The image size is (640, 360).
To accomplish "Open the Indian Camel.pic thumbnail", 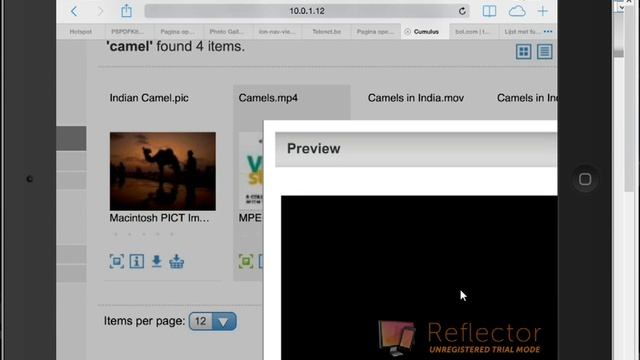I will click(x=163, y=171).
